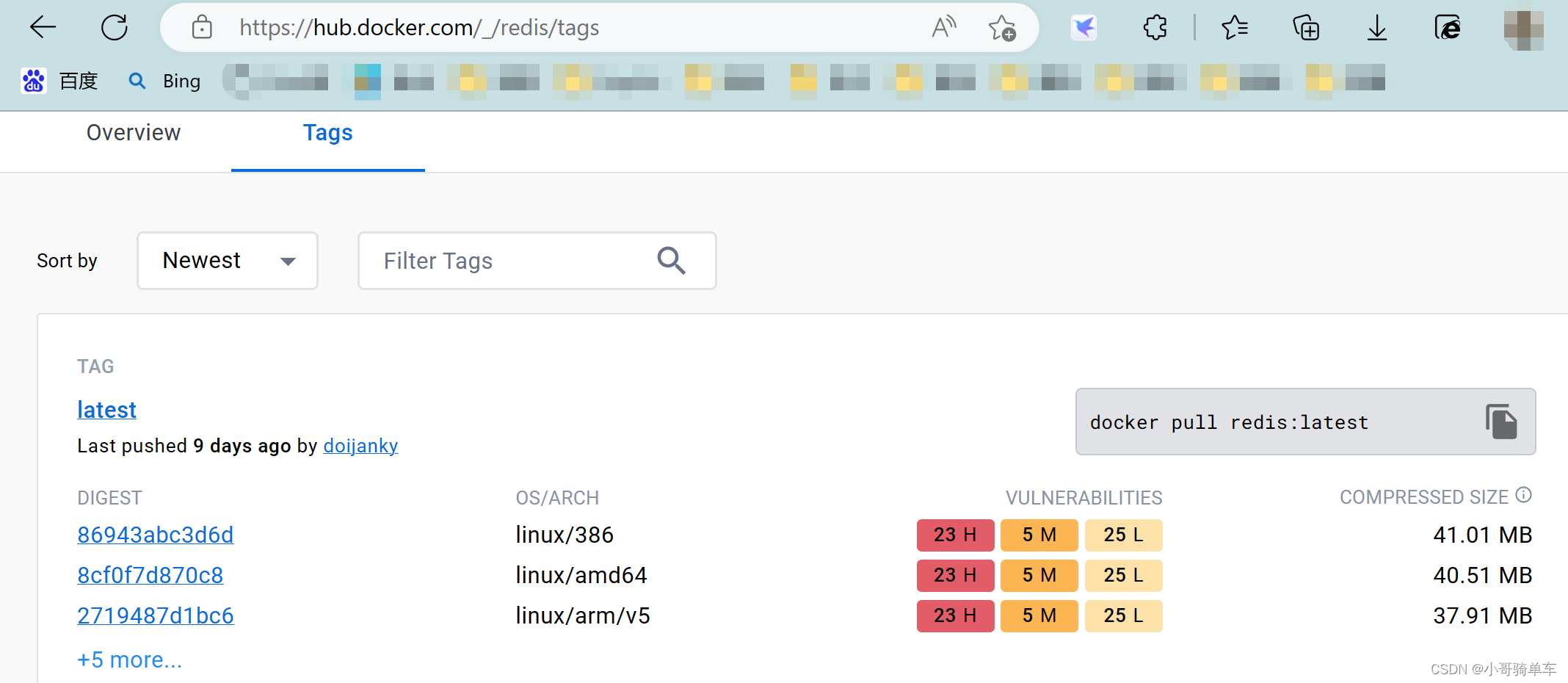This screenshot has width=1568, height=683.
Task: Open the latest tag link
Action: click(107, 410)
